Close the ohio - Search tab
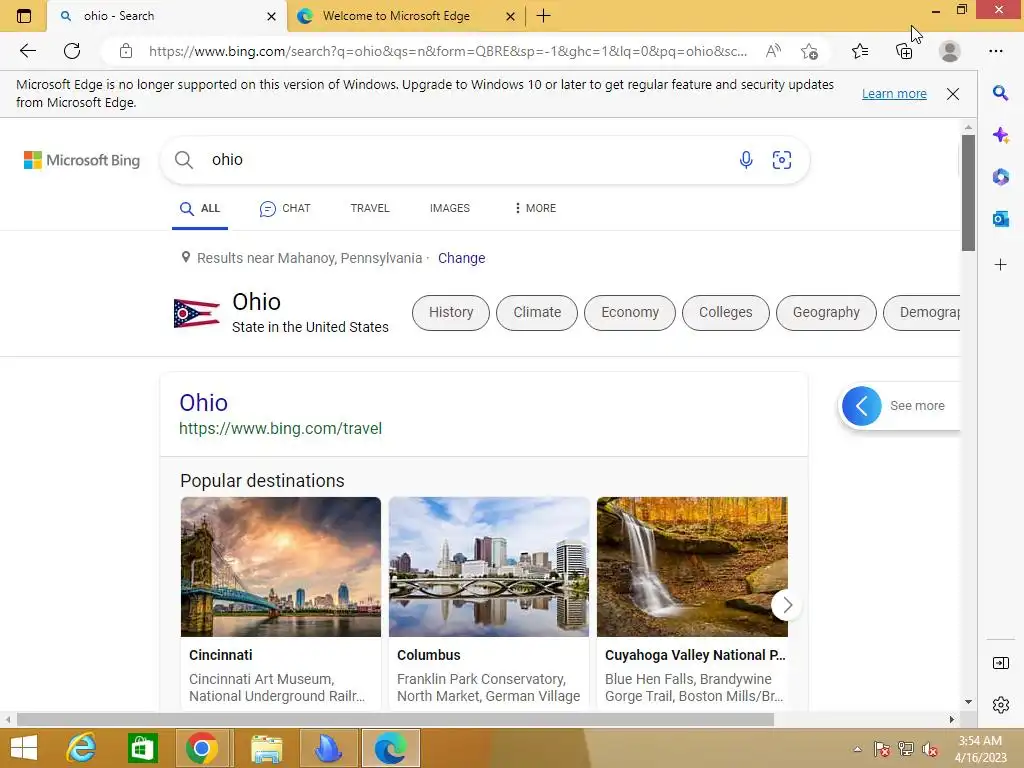 point(272,16)
